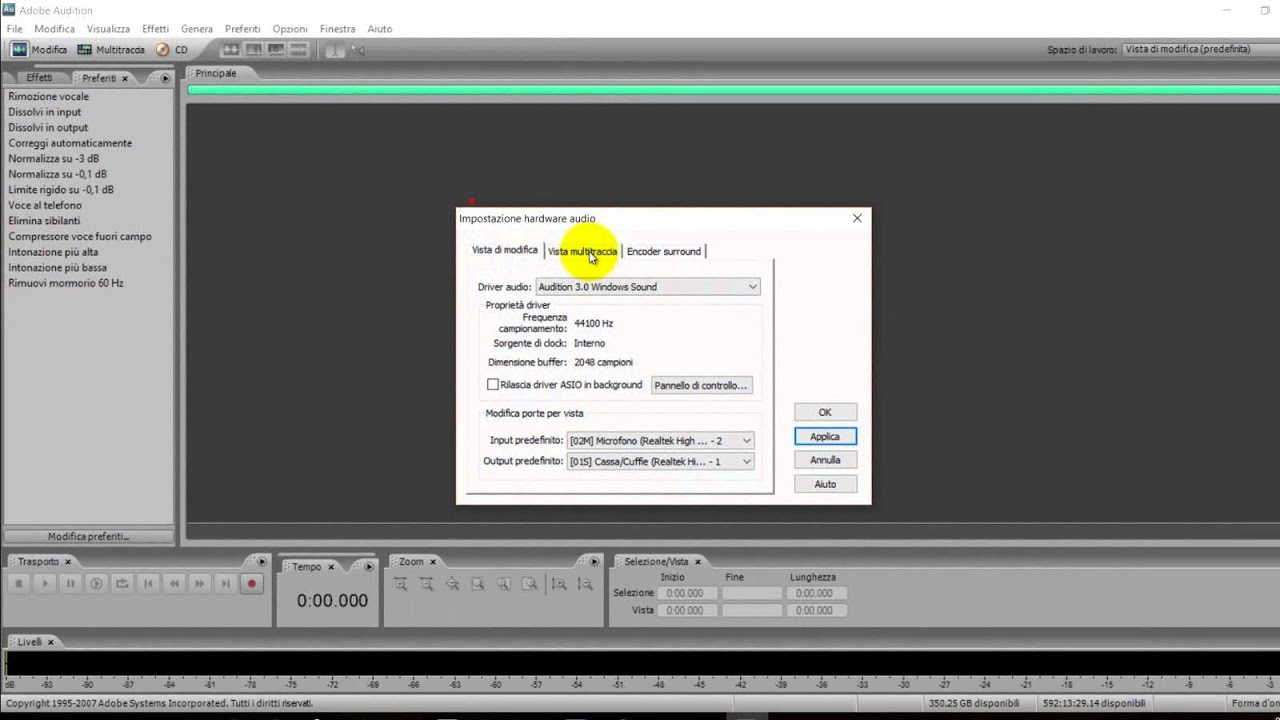Click the fourth display-mode toolbar icon

(299, 49)
